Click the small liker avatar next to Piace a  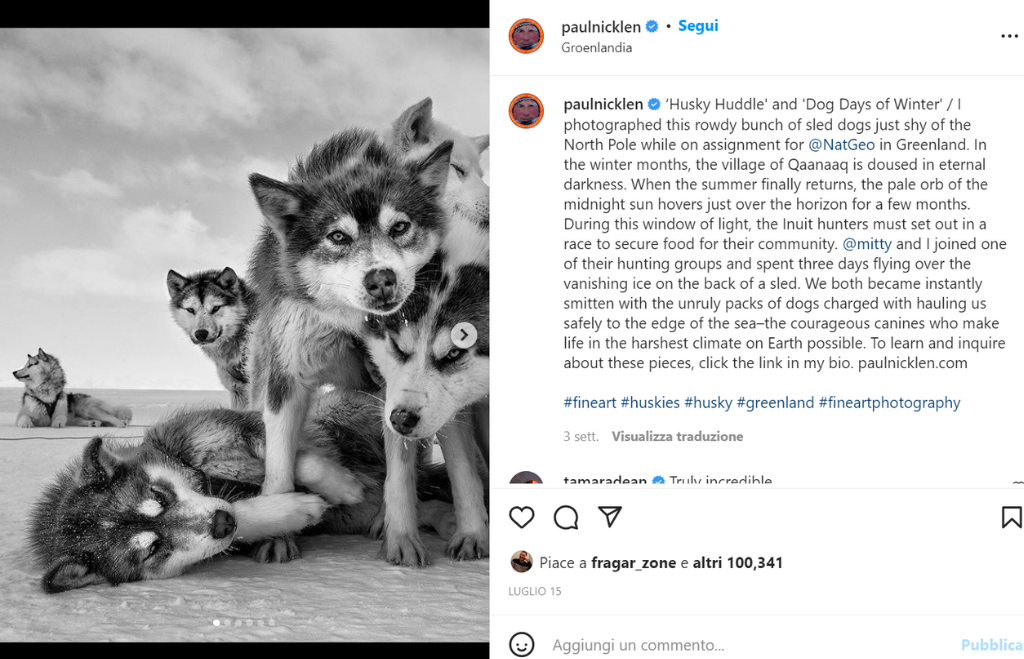(521, 562)
